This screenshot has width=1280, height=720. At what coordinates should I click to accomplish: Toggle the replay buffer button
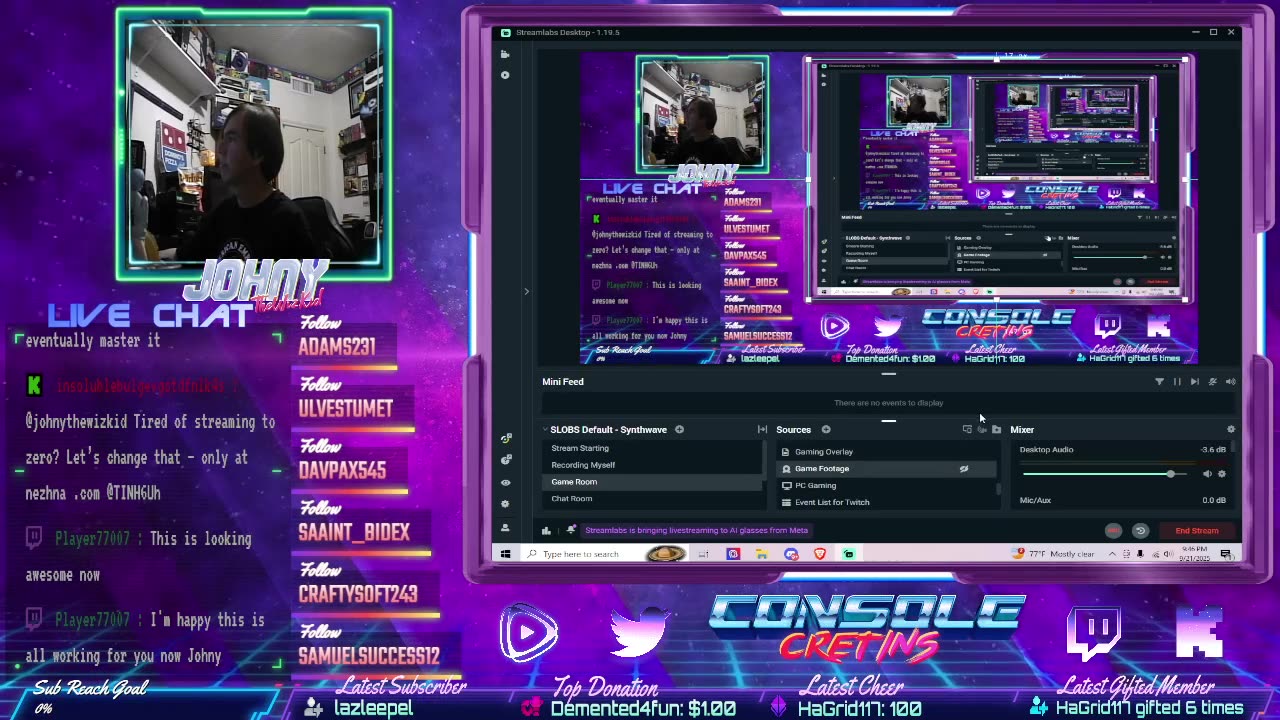coord(1140,531)
